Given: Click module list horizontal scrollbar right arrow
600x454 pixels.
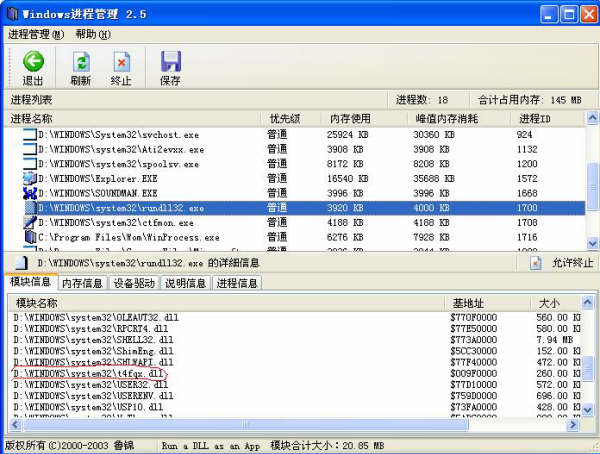Looking at the screenshot, I should tap(573, 425).
